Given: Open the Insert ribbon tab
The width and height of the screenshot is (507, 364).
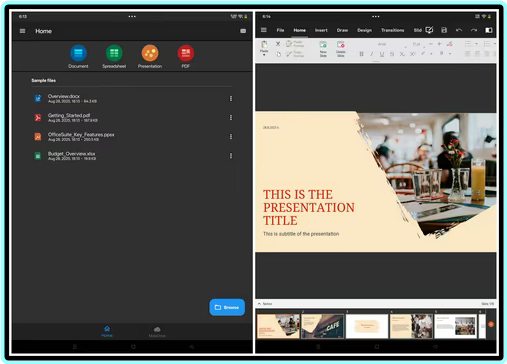Looking at the screenshot, I should (x=321, y=30).
